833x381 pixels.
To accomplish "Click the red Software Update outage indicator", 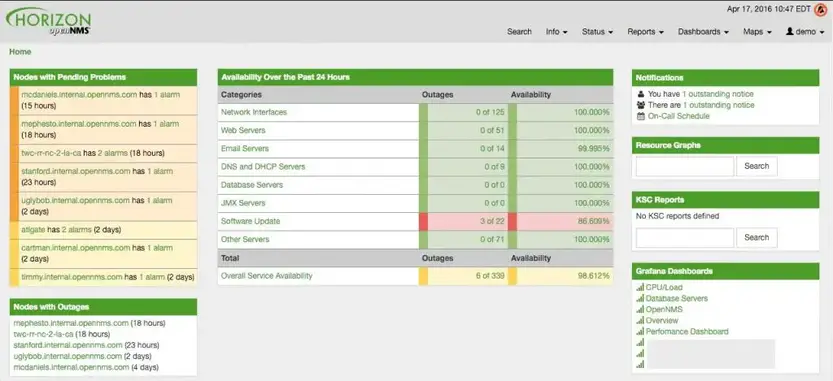I will pyautogui.click(x=423, y=222).
